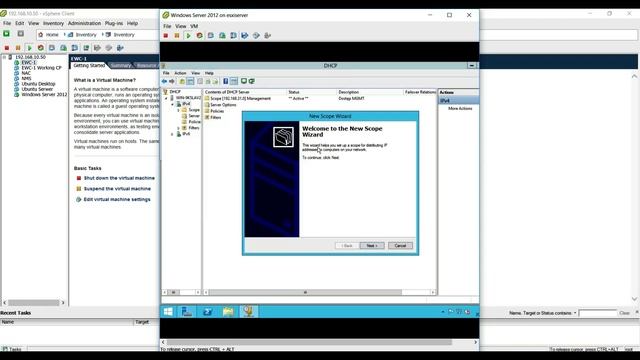
Task: Expand the Scope node in DHCP tree
Action: [178, 110]
